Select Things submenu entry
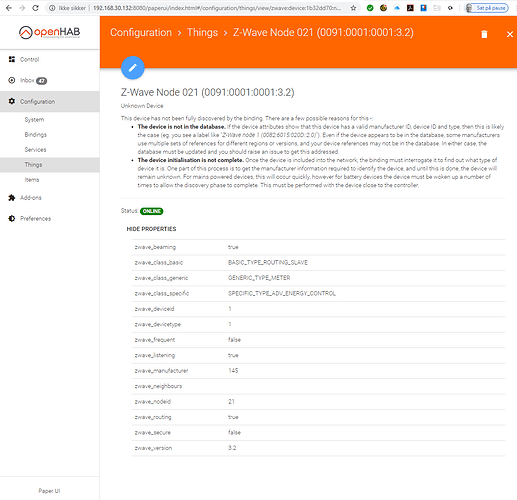517x500 pixels. coord(50,165)
